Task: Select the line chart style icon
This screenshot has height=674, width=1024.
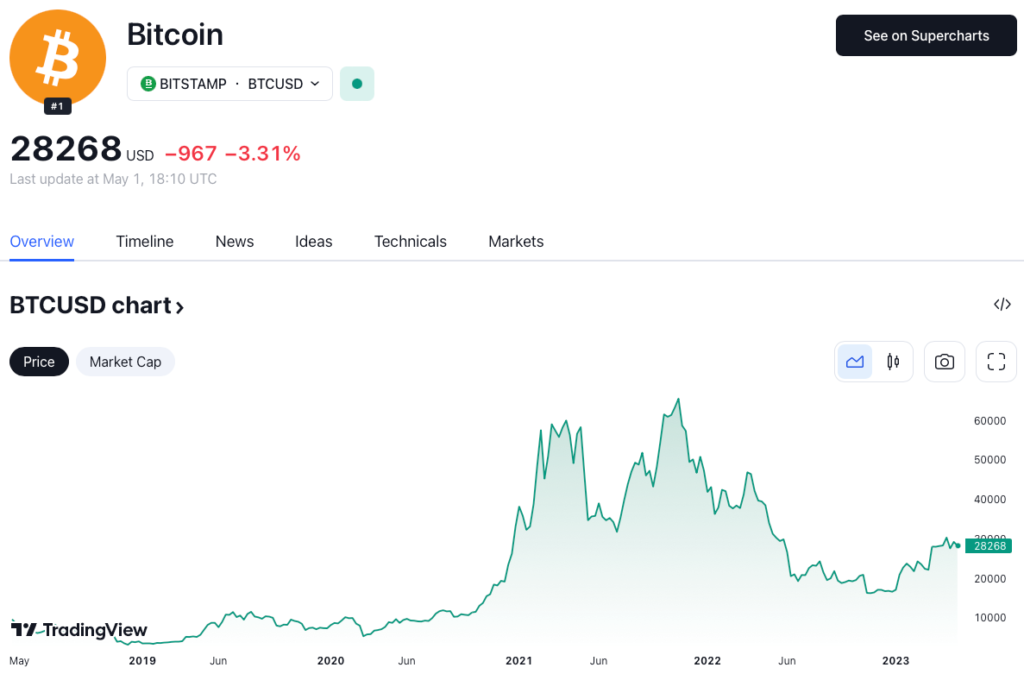Action: click(x=854, y=361)
